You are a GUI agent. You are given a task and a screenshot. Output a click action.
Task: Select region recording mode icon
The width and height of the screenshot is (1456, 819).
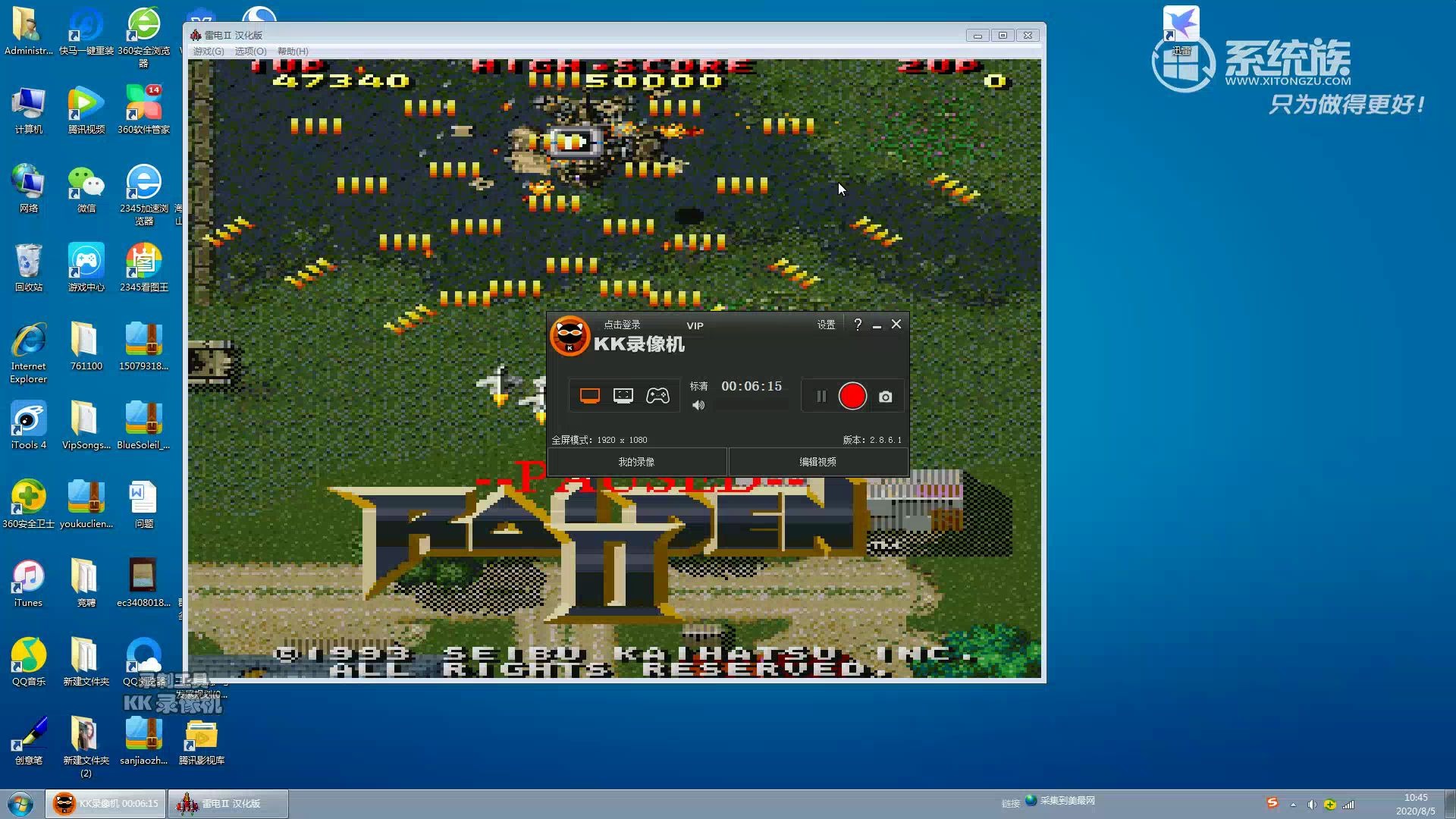[623, 396]
